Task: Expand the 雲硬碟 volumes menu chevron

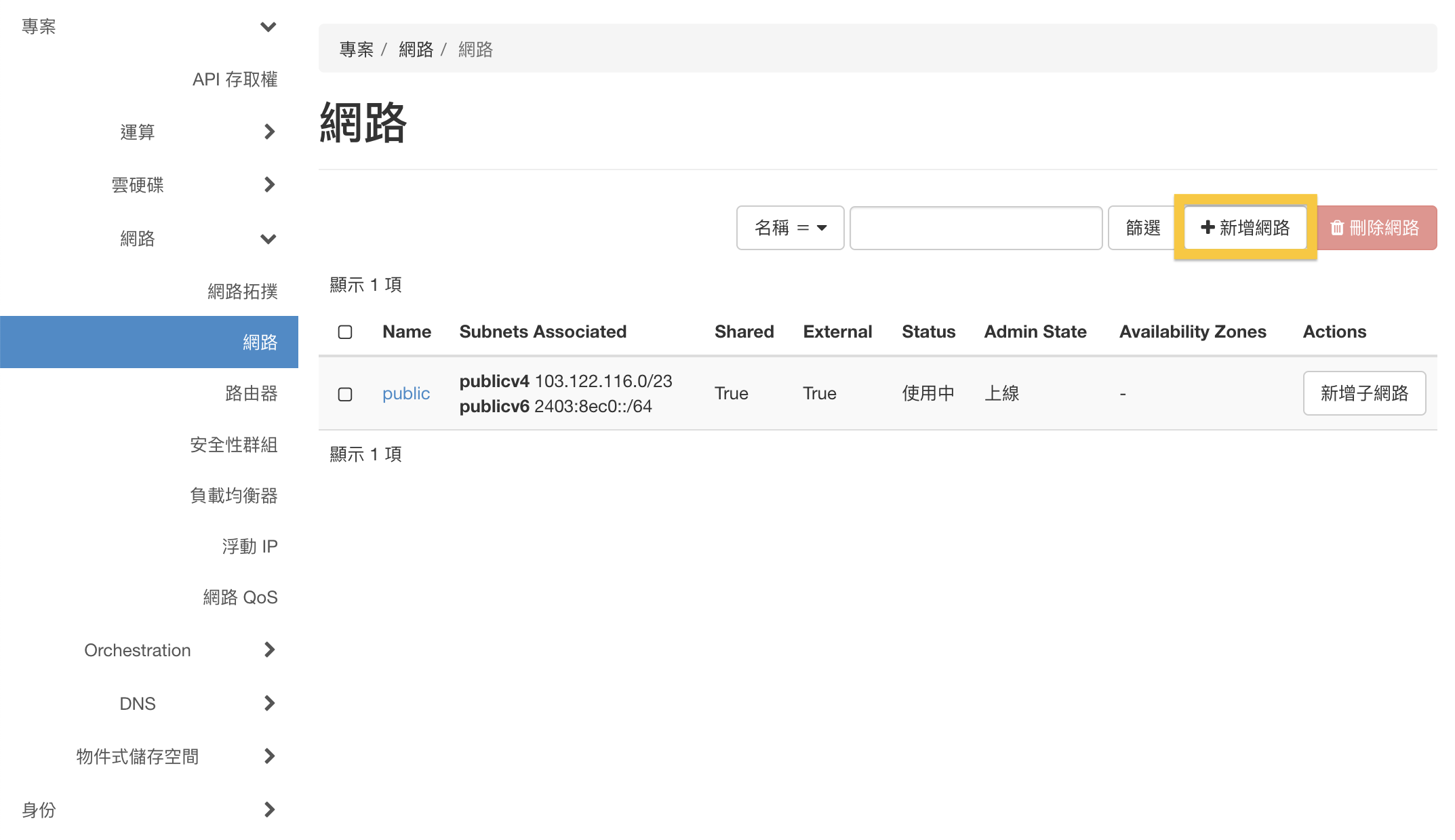Action: 269,184
